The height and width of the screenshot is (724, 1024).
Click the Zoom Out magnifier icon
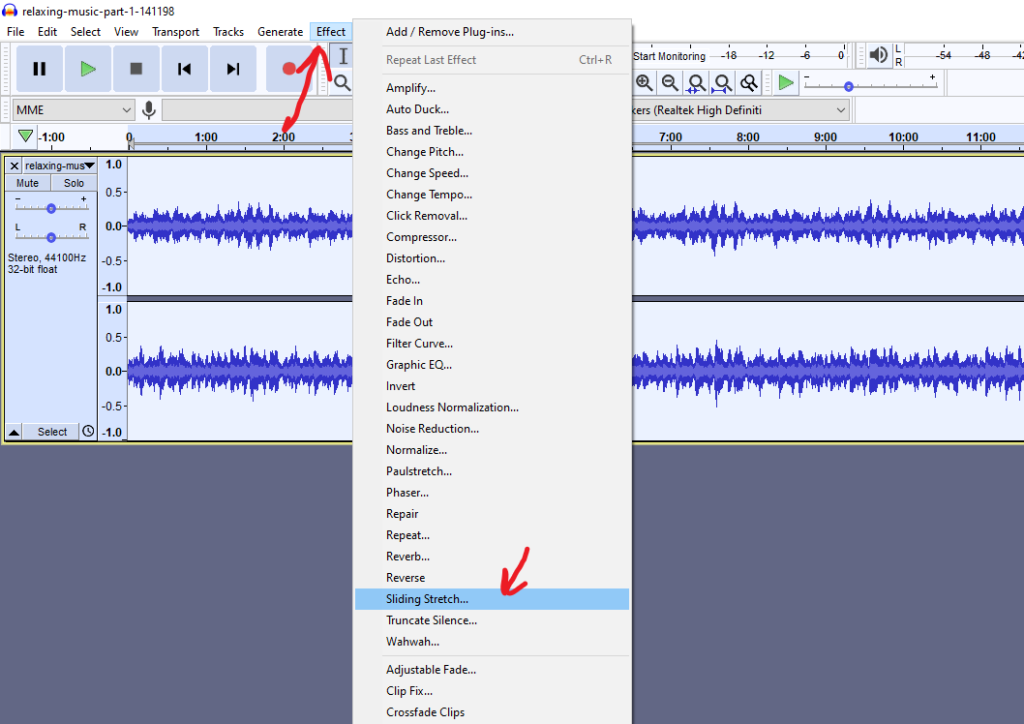click(x=670, y=83)
